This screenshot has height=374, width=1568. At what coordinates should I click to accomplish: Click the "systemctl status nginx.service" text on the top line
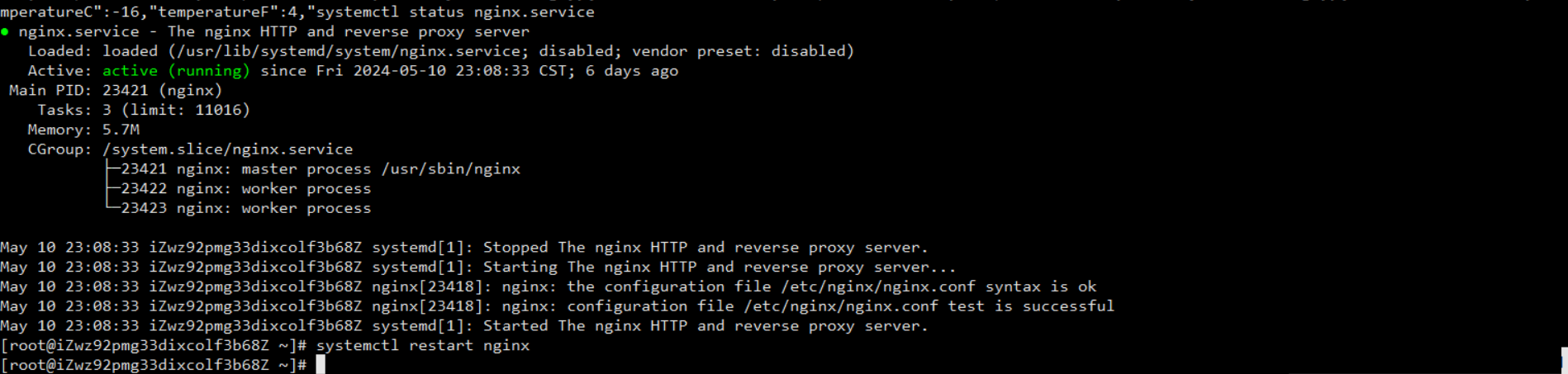point(456,12)
